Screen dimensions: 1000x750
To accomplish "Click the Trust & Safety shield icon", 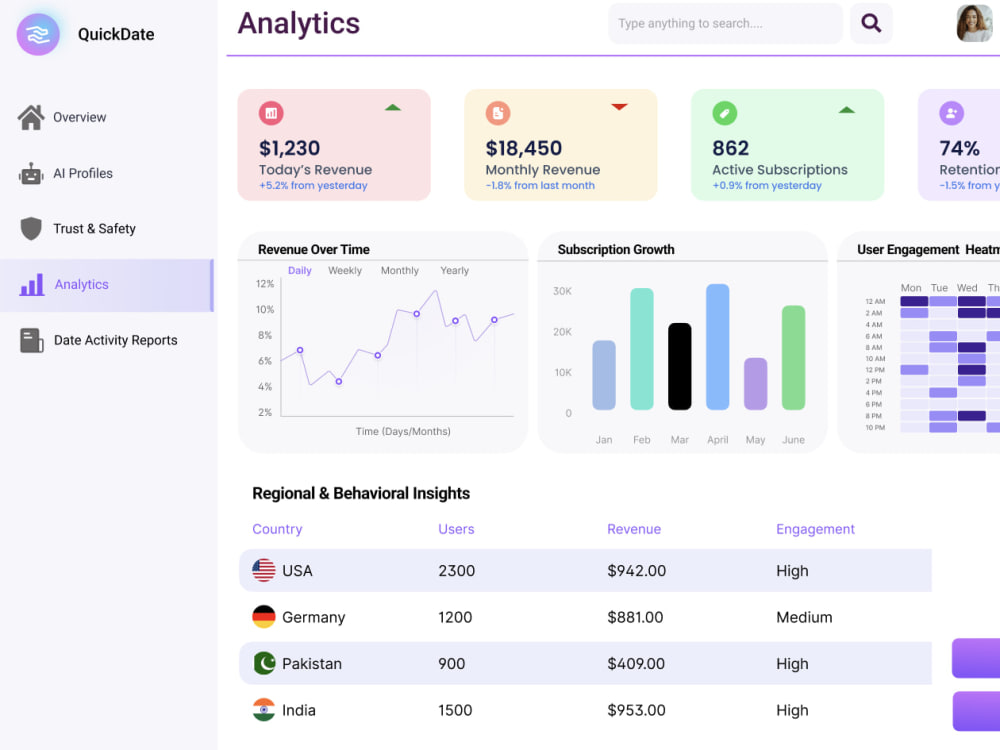I will click(x=31, y=228).
